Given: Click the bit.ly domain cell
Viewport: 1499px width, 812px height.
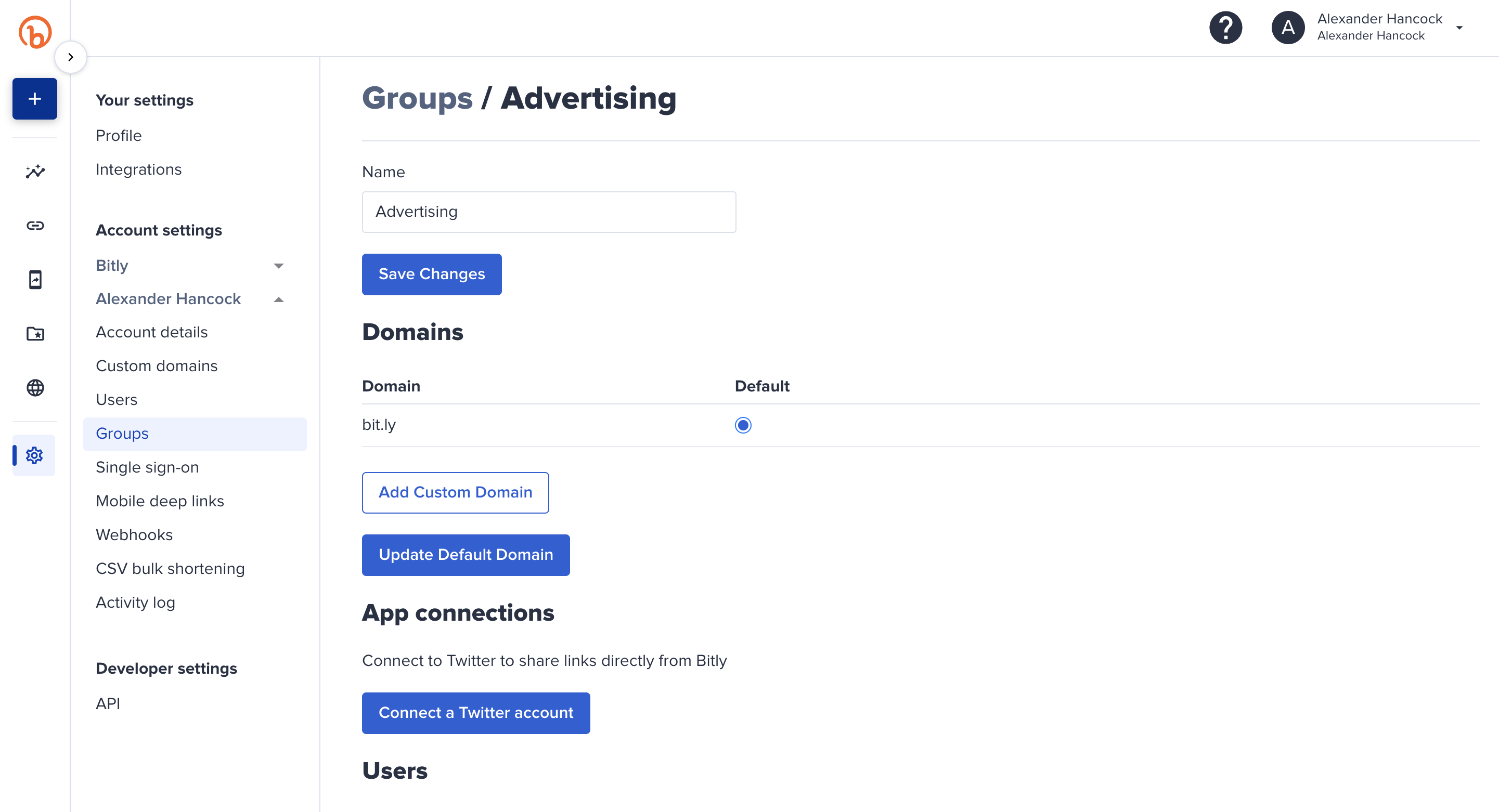Looking at the screenshot, I should point(379,425).
